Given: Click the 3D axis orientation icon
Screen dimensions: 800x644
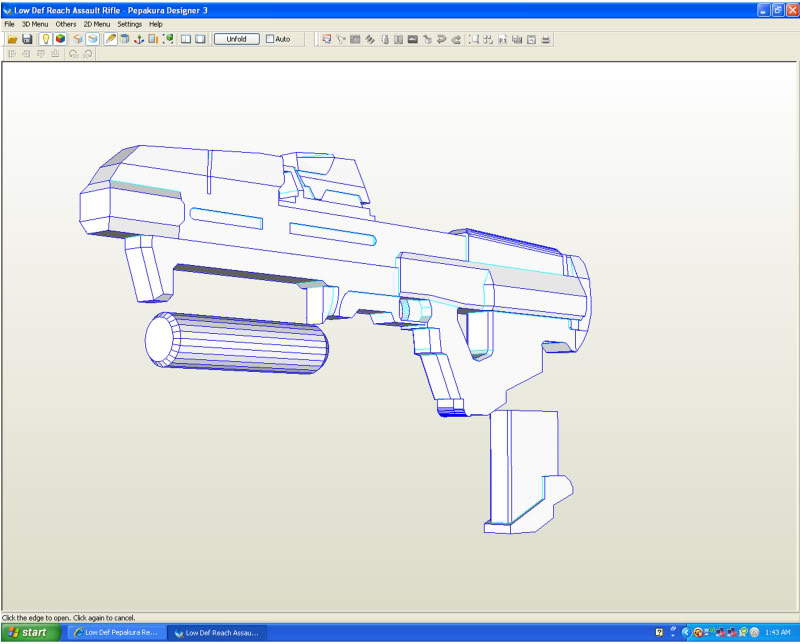Looking at the screenshot, I should [x=139, y=39].
